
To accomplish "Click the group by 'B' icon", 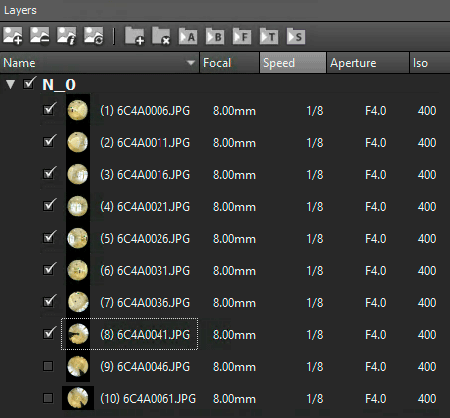I will coord(215,36).
